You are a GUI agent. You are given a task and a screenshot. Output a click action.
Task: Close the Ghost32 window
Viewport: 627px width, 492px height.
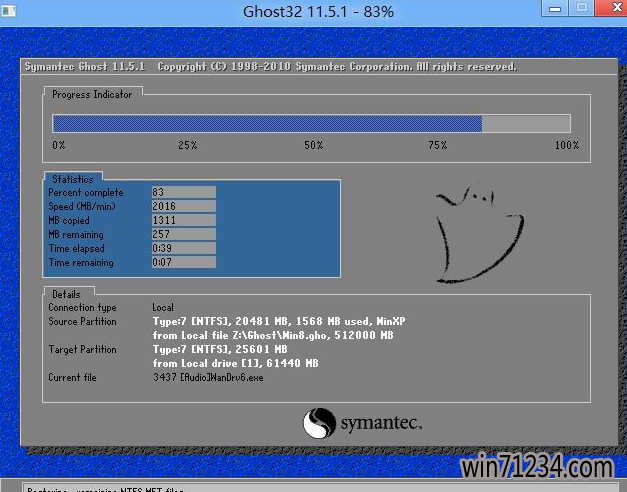[614, 8]
